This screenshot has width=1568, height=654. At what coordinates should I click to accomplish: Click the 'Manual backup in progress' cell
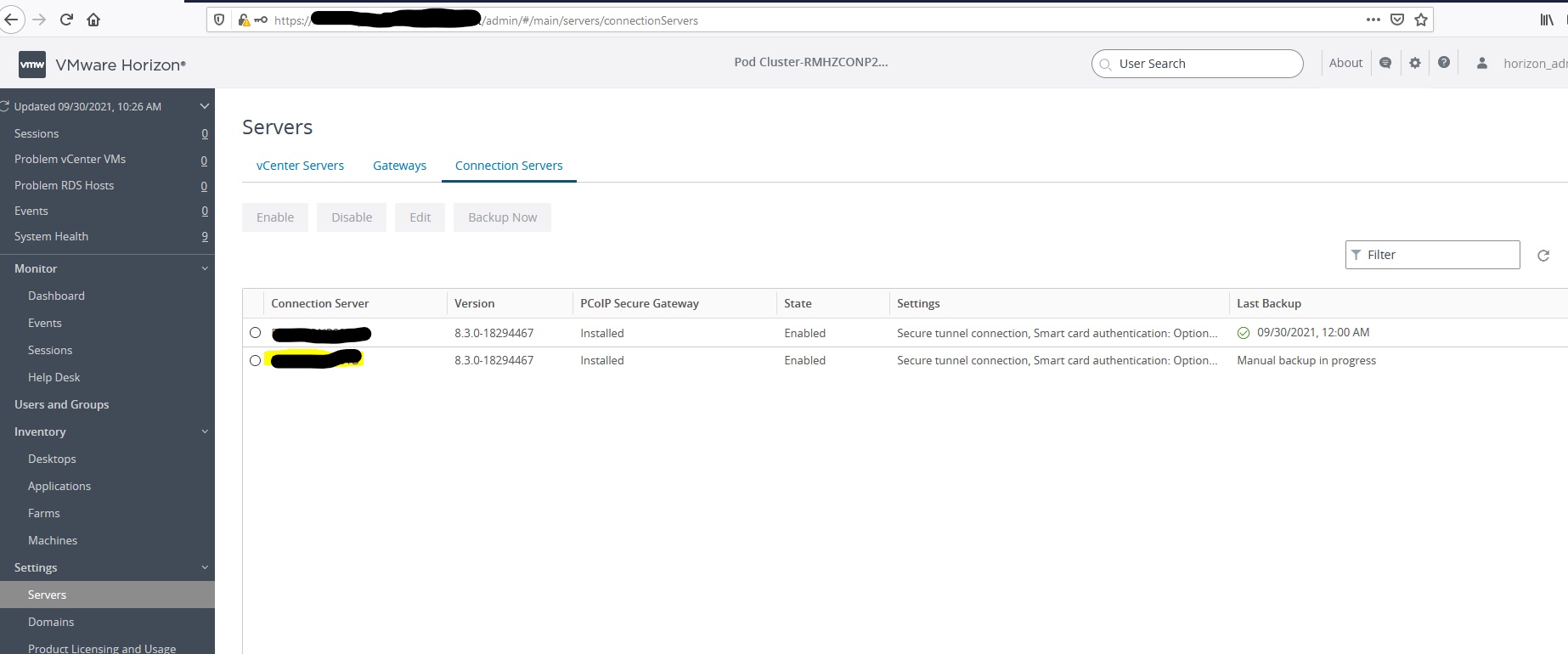coord(1306,360)
